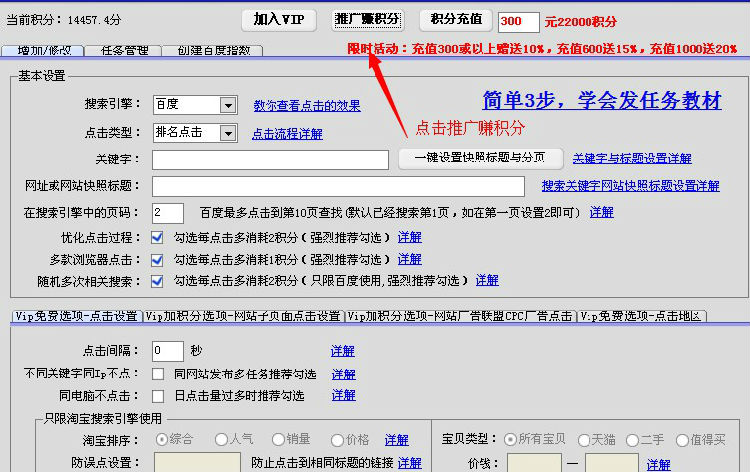Click the 加入VIP button
Image resolution: width=750 pixels, height=472 pixels.
click(279, 20)
